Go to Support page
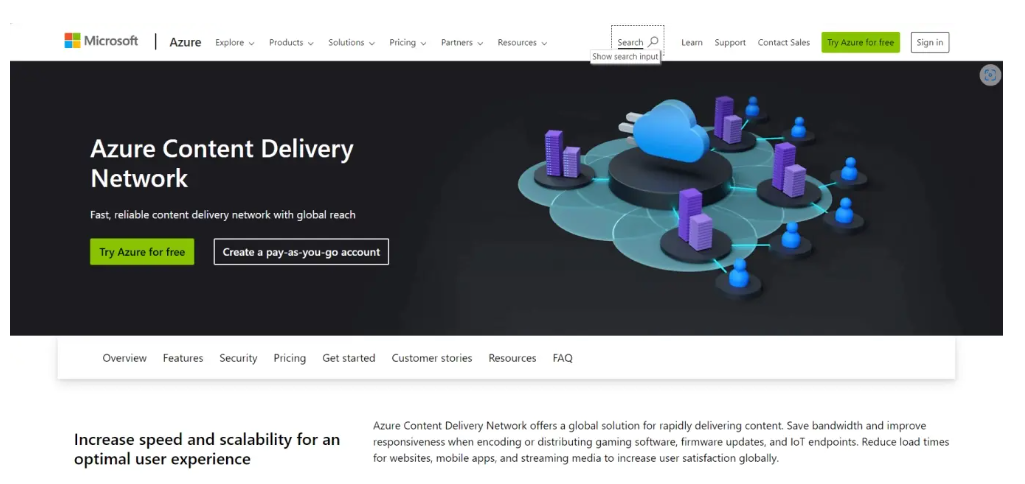 [x=730, y=43]
